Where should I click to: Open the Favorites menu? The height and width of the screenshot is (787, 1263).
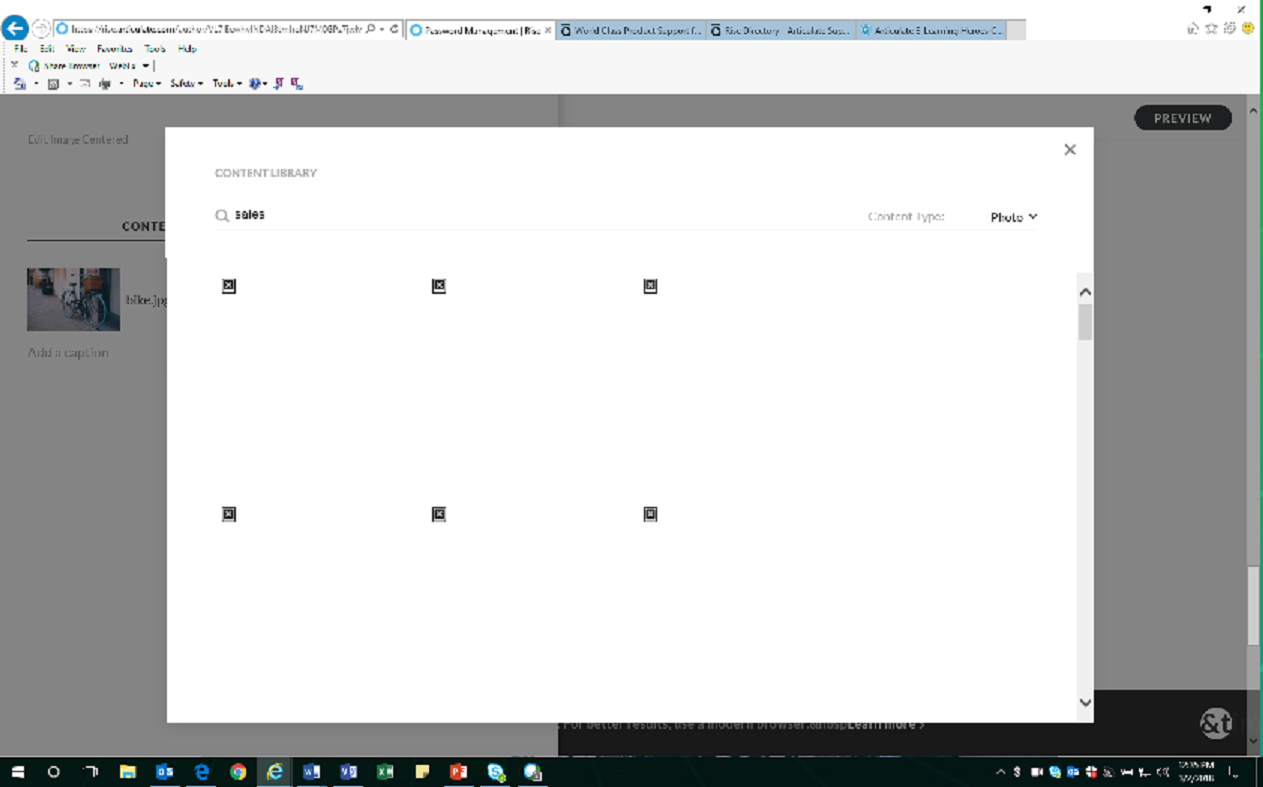click(114, 48)
